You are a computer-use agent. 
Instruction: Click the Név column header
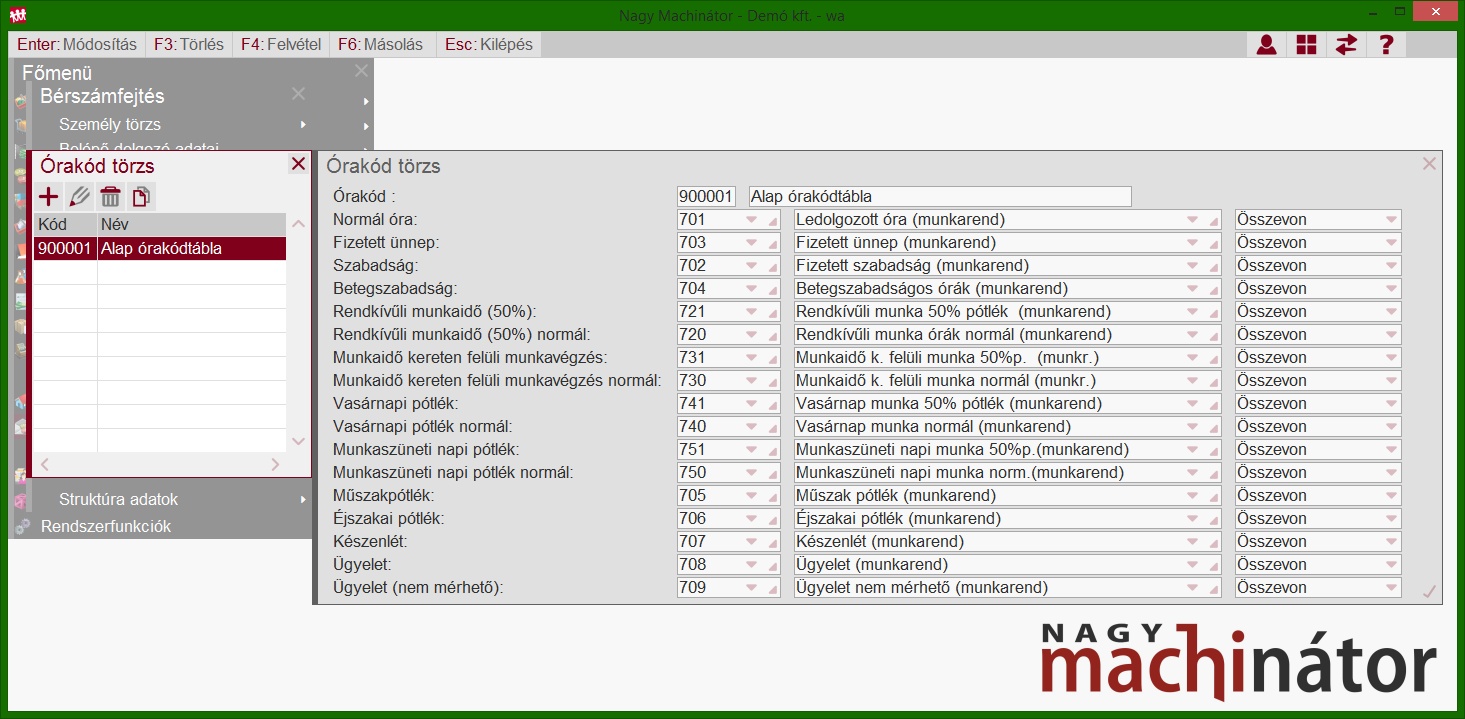[192, 225]
